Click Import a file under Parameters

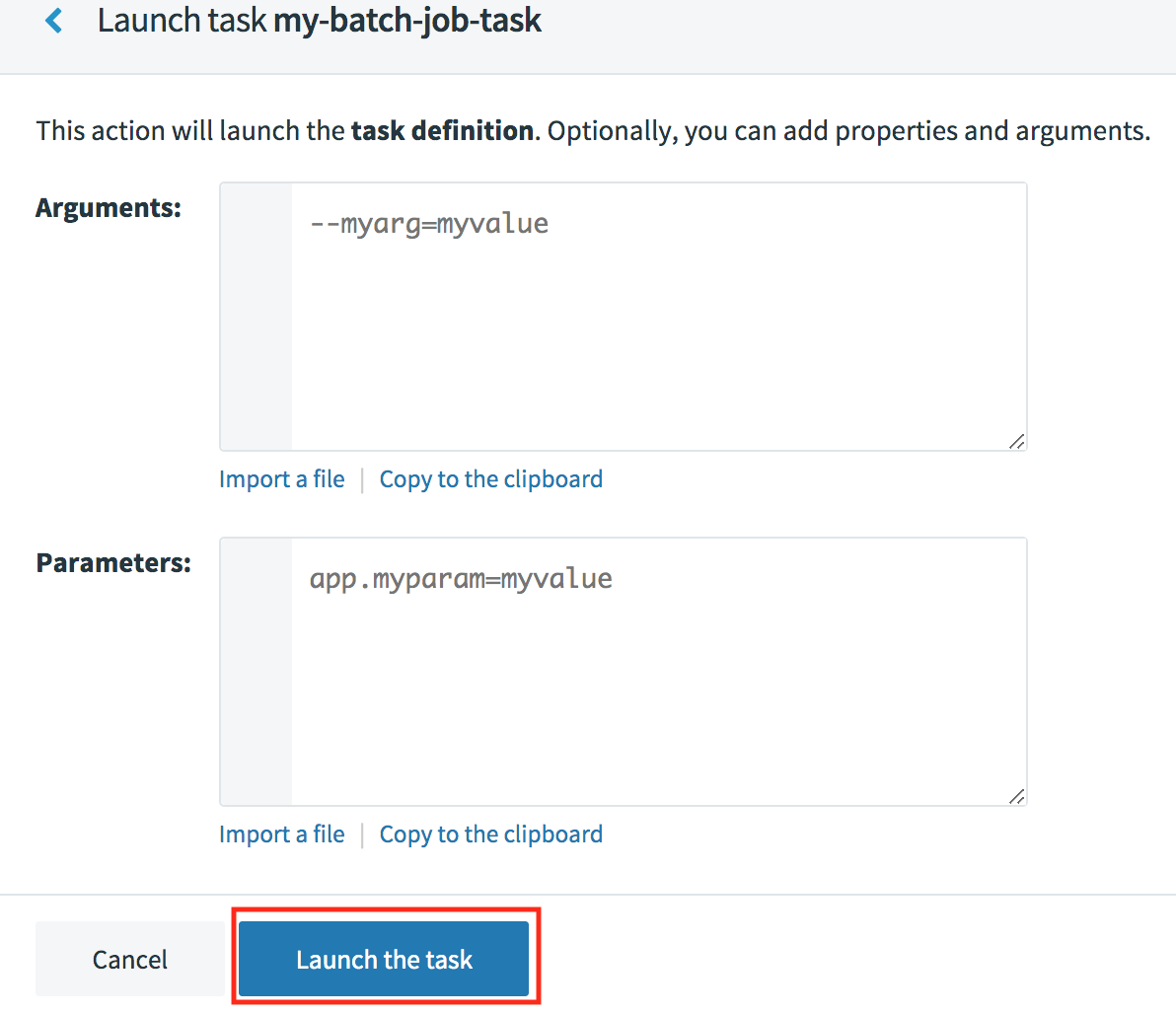tap(282, 834)
